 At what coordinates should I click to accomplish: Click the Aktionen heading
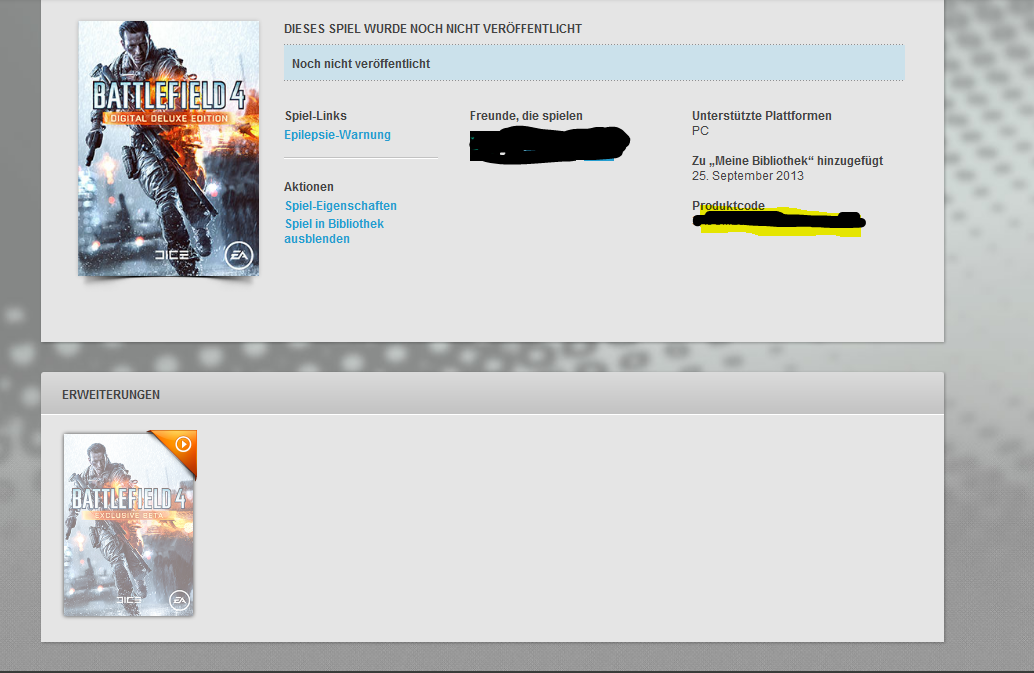coord(309,187)
